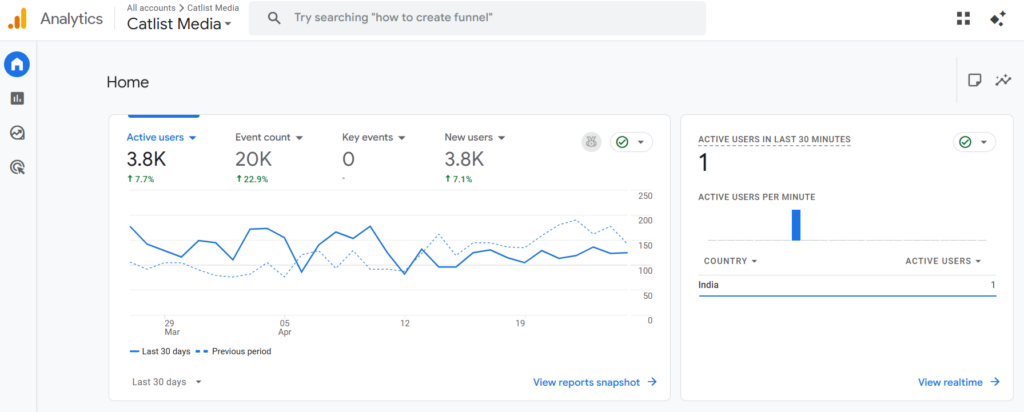Click Active users in last 30 minutes label
The height and width of the screenshot is (412, 1024).
coord(774,139)
